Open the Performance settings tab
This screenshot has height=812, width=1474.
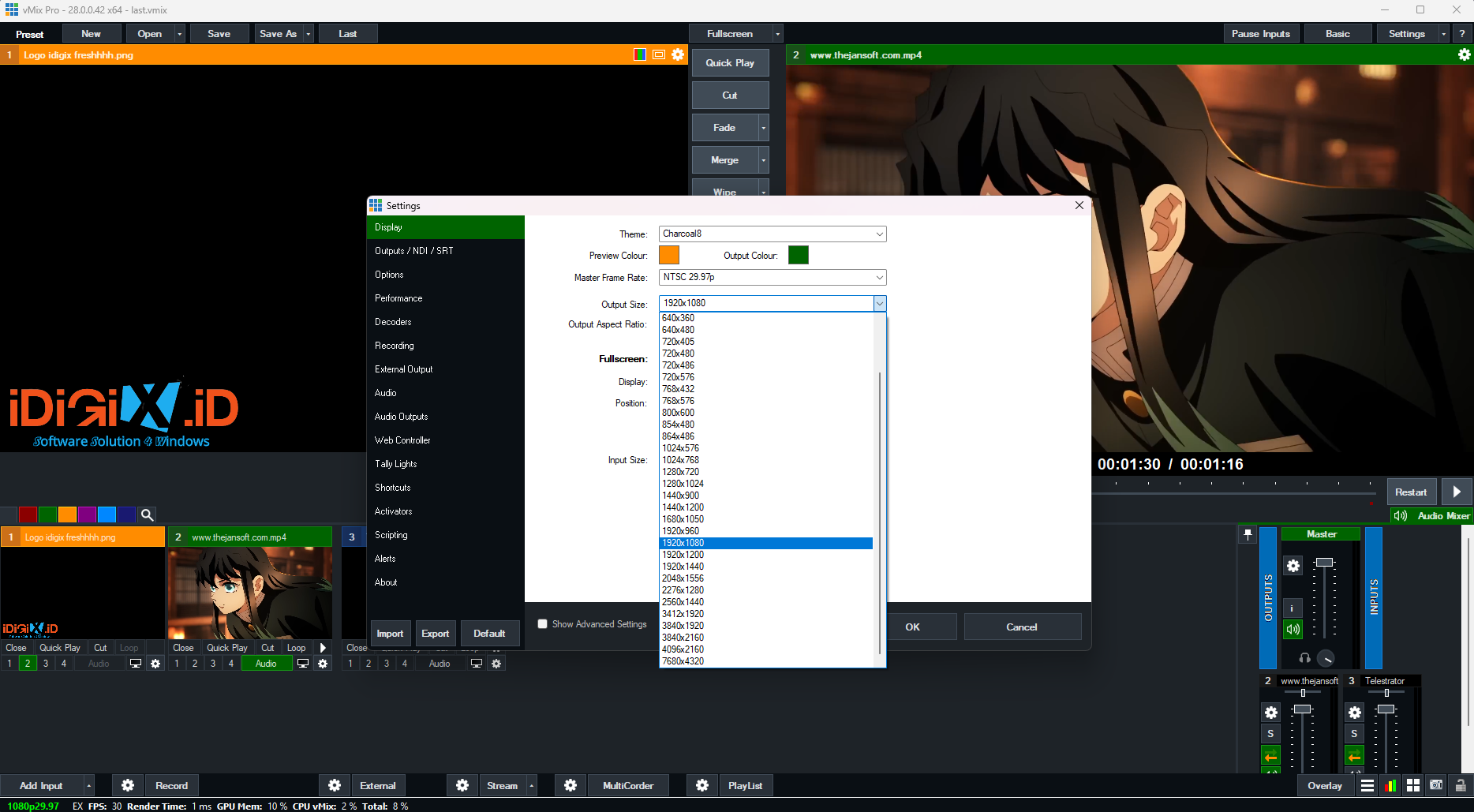pos(446,298)
